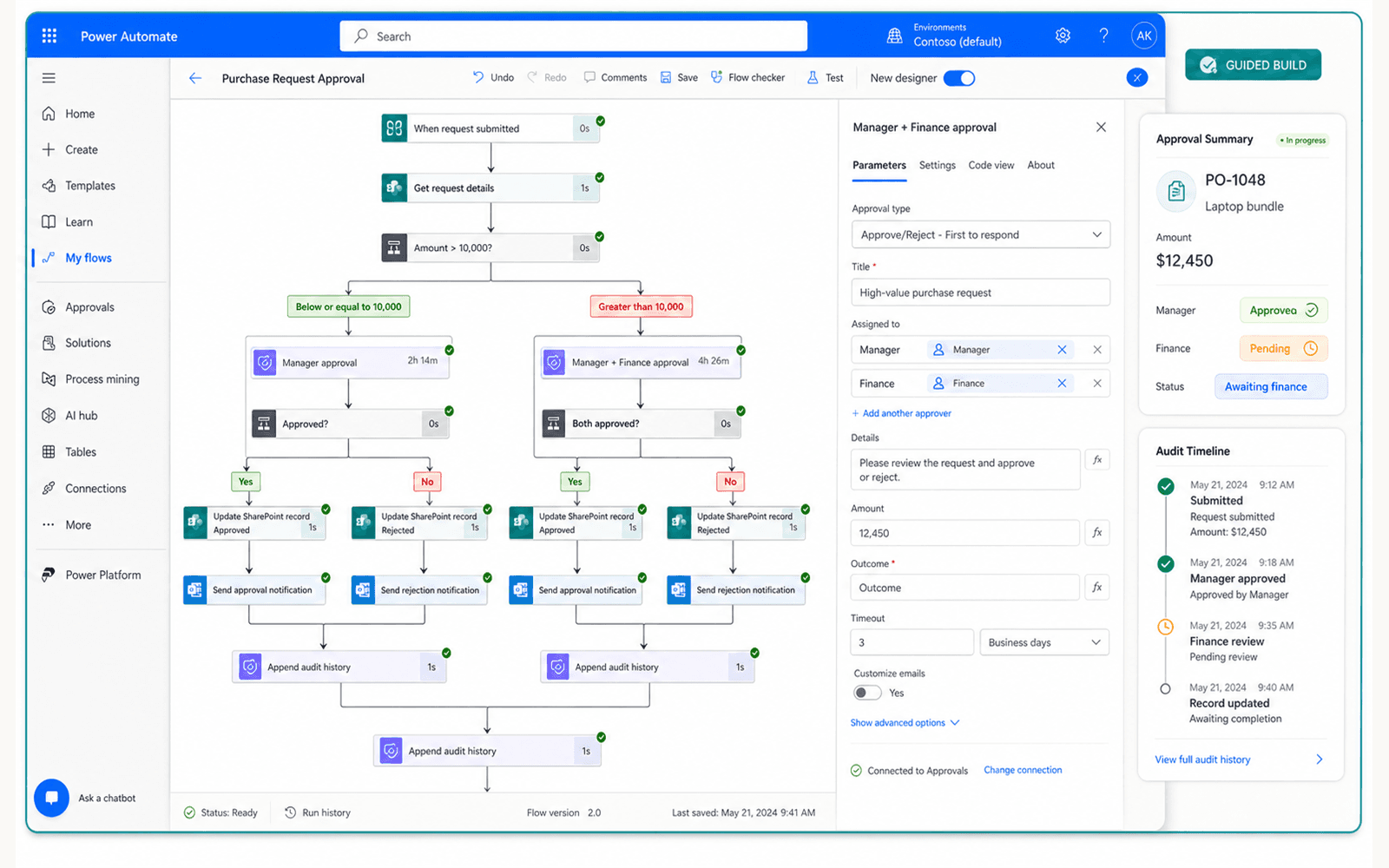
Task: Open the Business days dropdown
Action: tap(1044, 642)
